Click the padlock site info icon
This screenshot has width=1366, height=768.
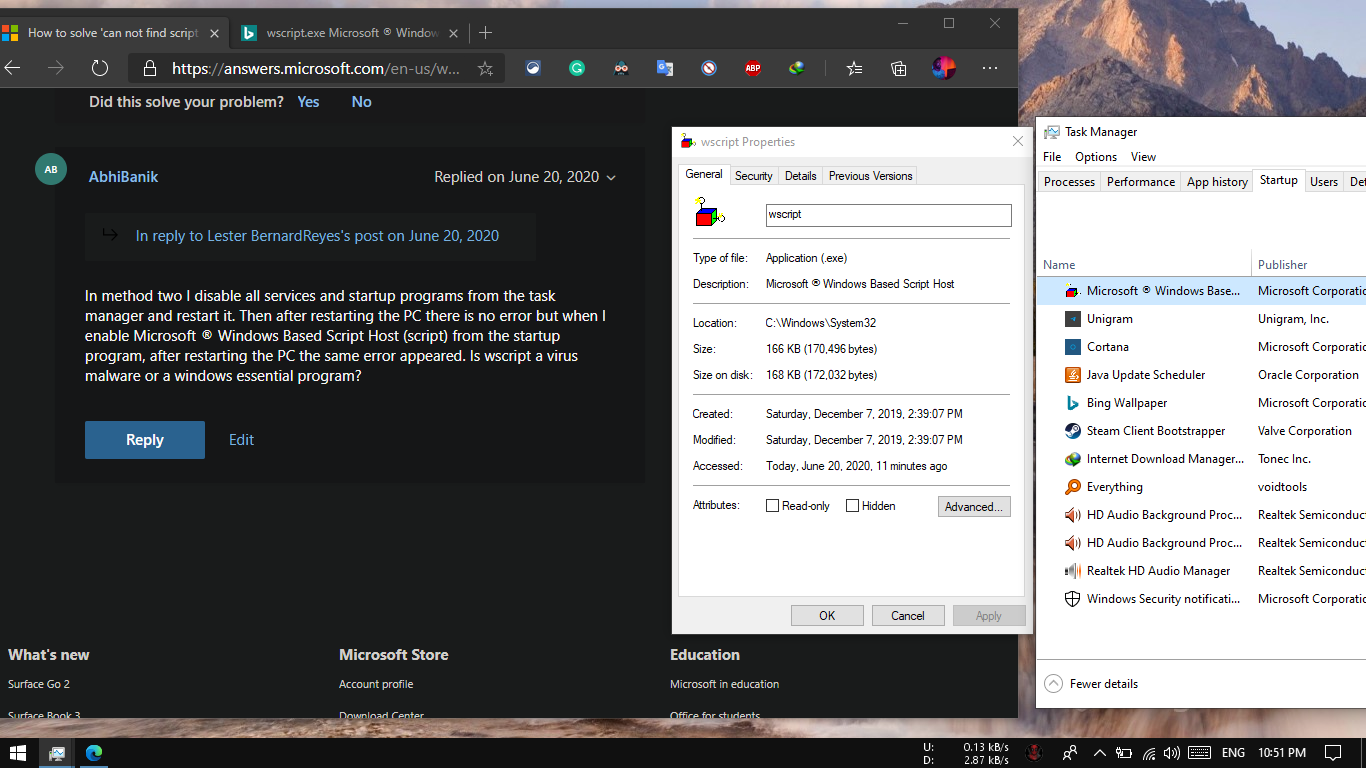point(150,68)
